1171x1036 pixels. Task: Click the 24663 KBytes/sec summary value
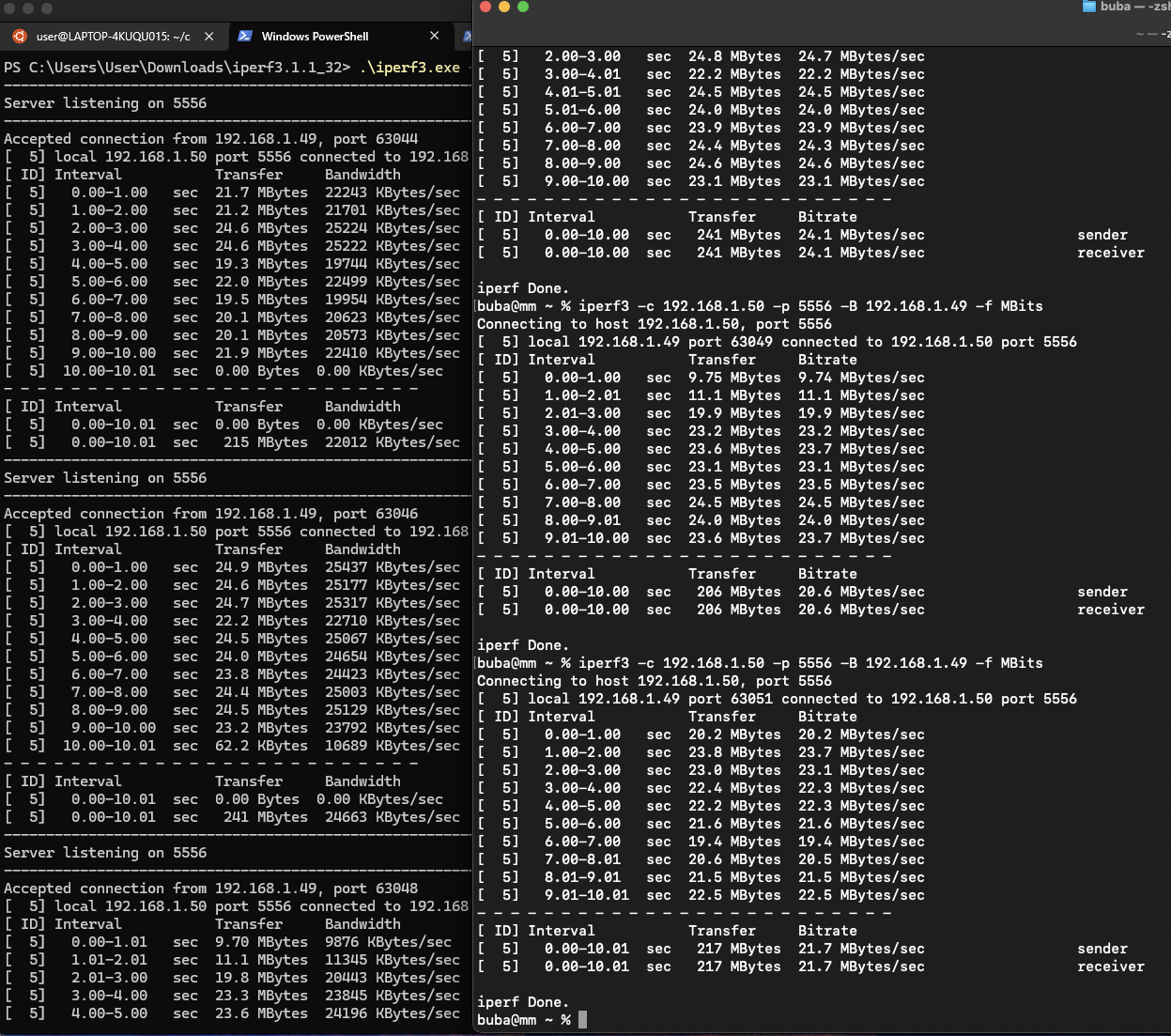[392, 817]
